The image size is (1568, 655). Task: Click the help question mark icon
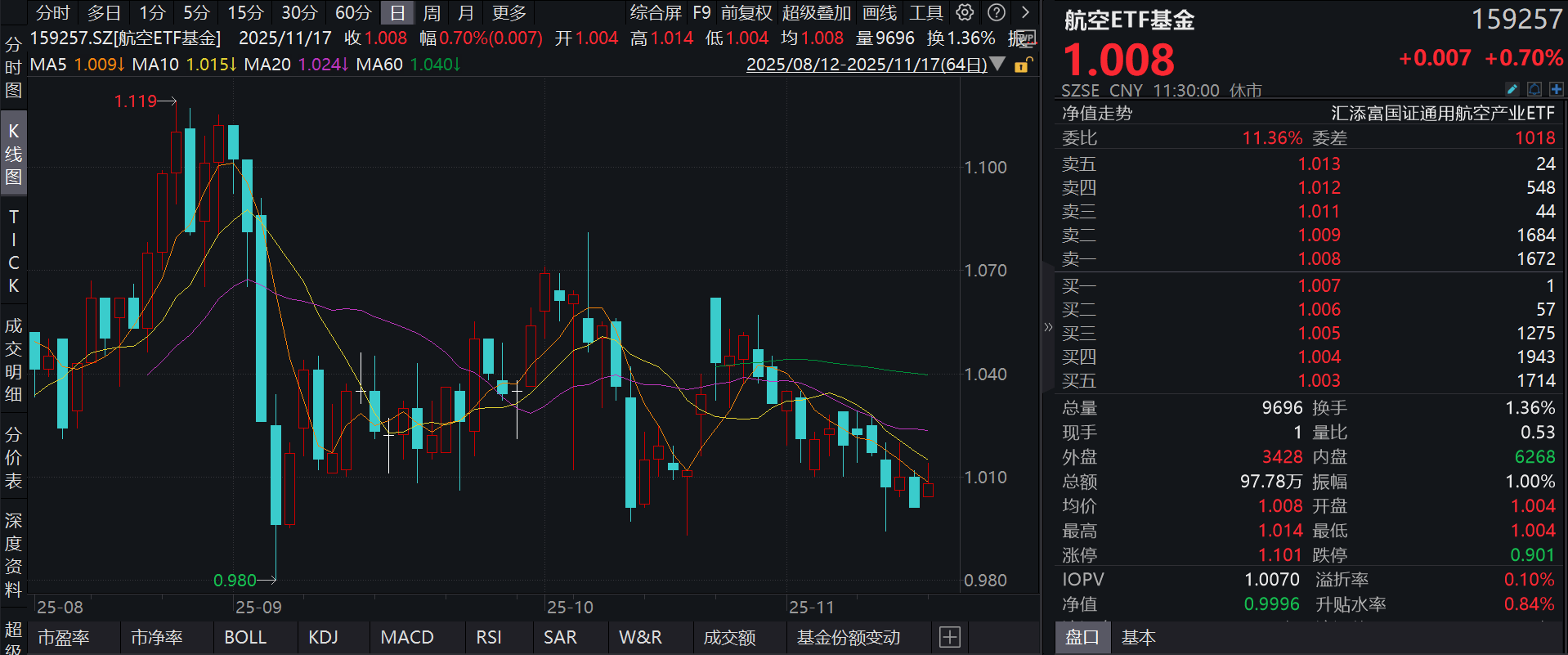pos(996,12)
